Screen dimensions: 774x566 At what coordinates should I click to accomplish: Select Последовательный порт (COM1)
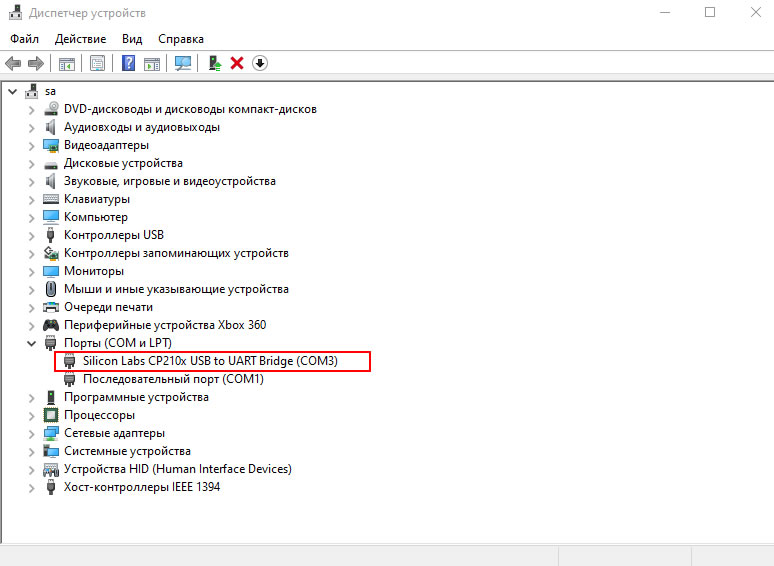click(173, 379)
